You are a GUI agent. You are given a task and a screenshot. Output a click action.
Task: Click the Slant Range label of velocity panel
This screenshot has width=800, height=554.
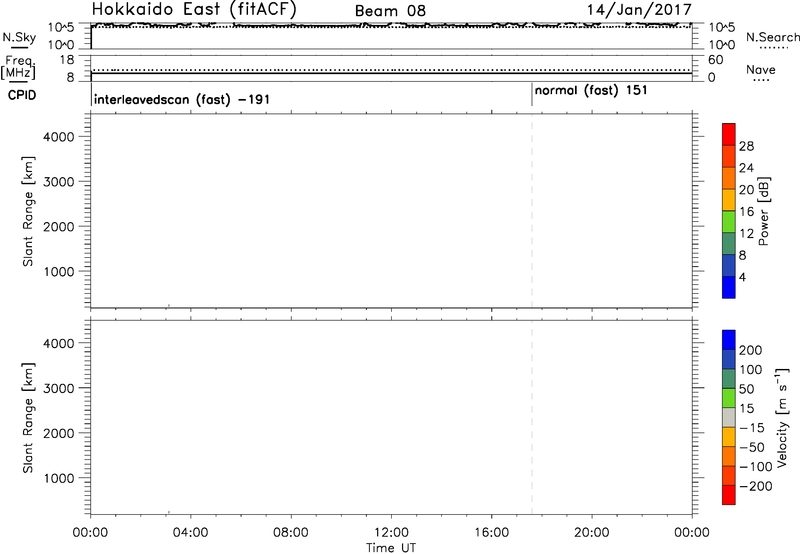(28, 418)
